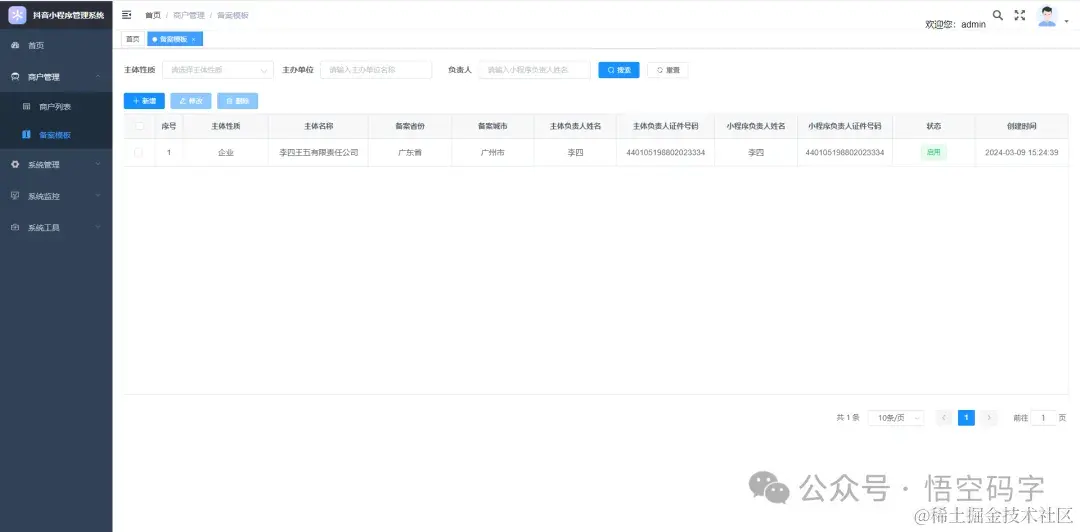
Task: Click the 删除 button
Action: point(238,101)
